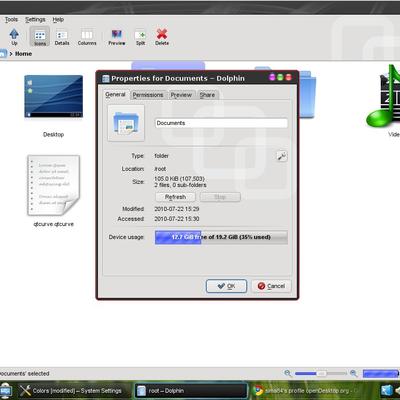Viewport: 400px width, 400px height.
Task: Click the "Documents' selected" status text
Action: coord(25,374)
